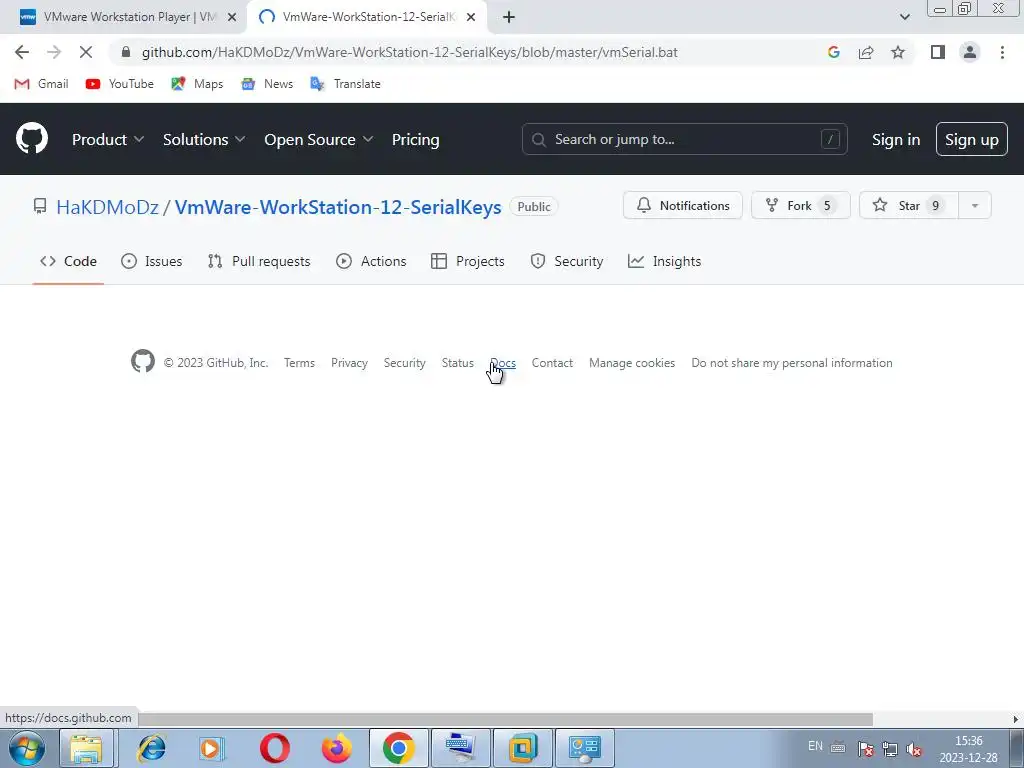Expand the Star lists dropdown arrow

point(974,205)
